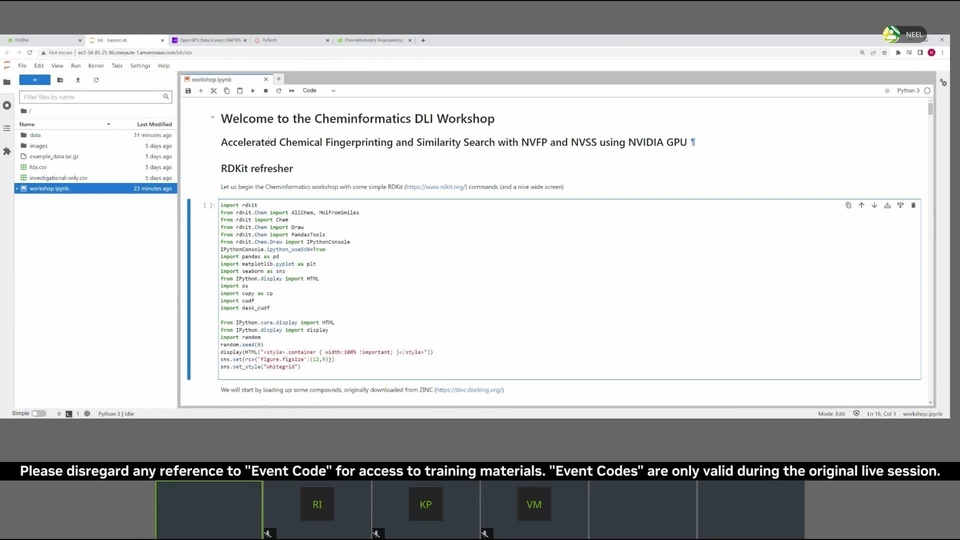Image resolution: width=960 pixels, height=540 pixels.
Task: Open the Table of Contents sidebar tab
Action: coord(7,128)
